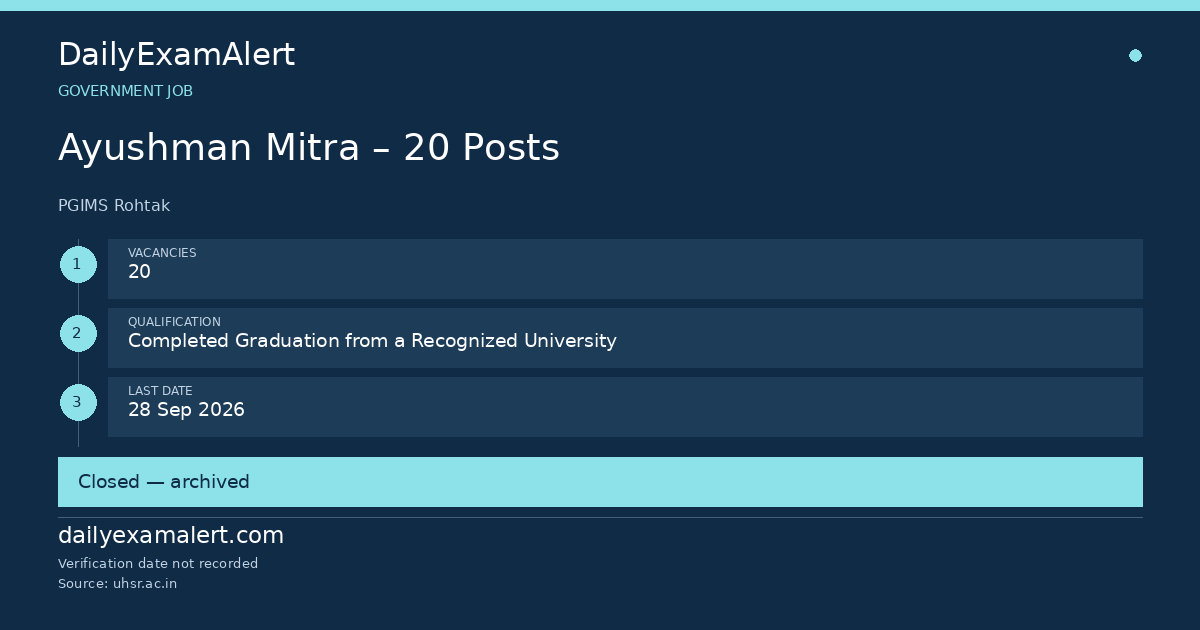Screen dimensions: 1200x630
Task: Click the LAST DATE label
Action: pyautogui.click(x=160, y=391)
